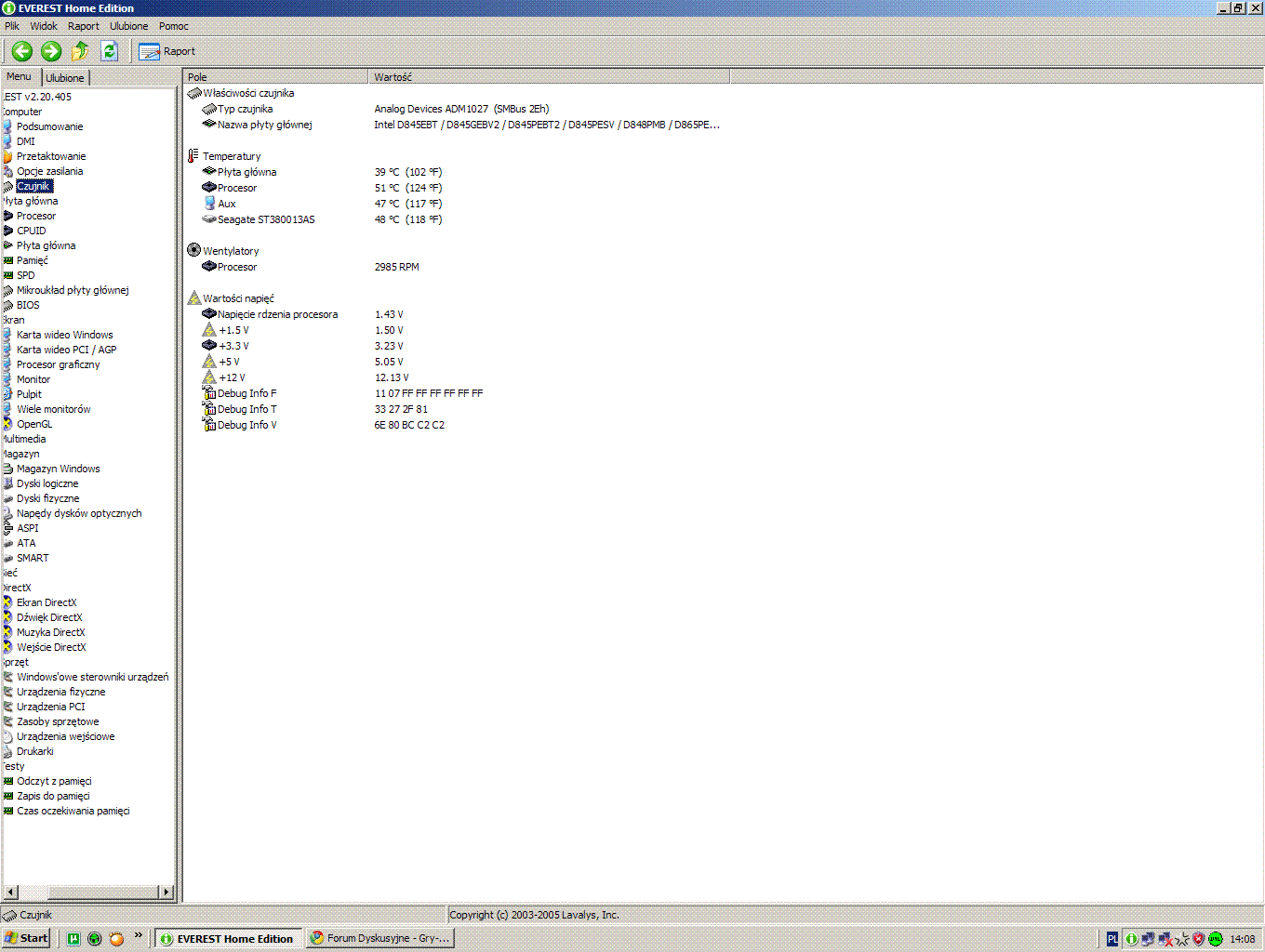
Task: Open the Pomoc menu
Action: click(x=174, y=26)
